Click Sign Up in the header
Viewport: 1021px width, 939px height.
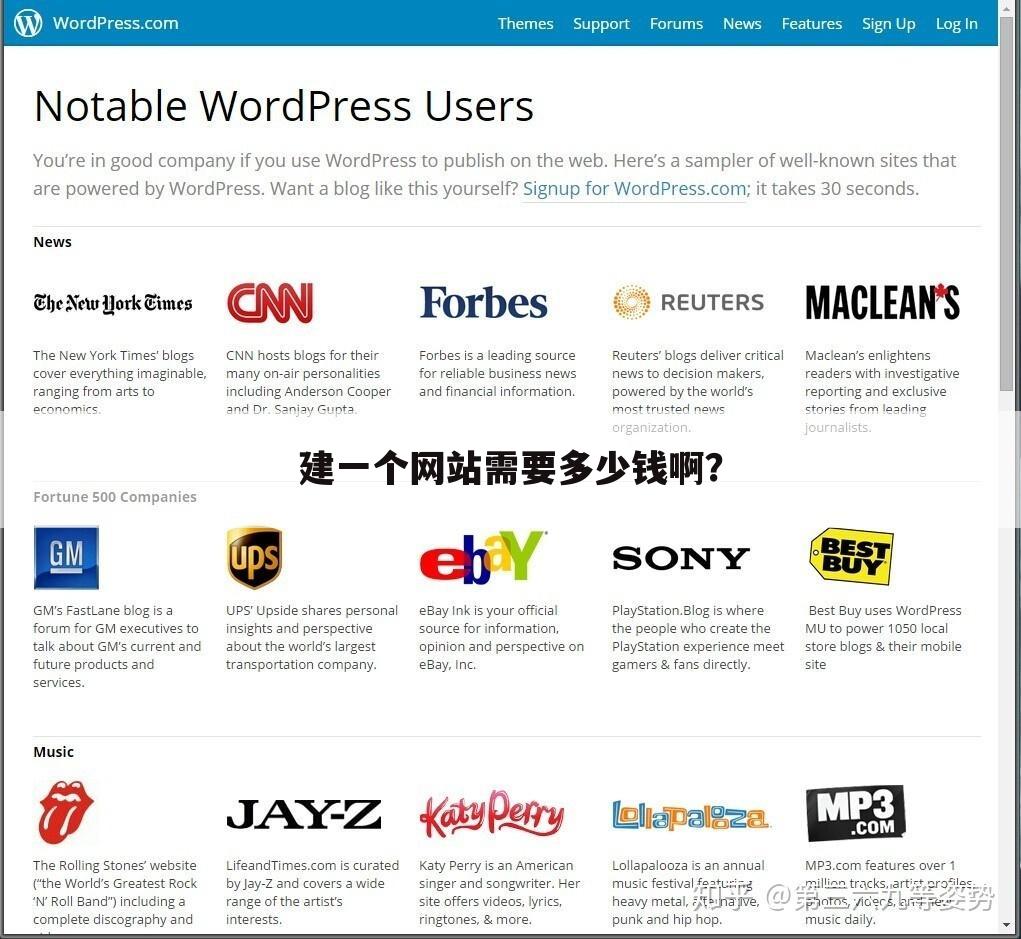888,24
